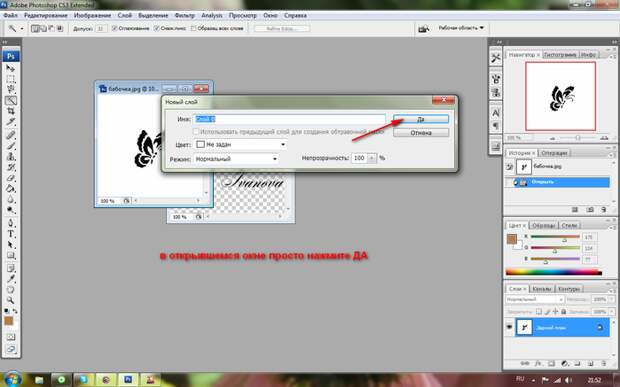Click the Отмена button
Viewport: 620px width, 387px height.
(421, 133)
